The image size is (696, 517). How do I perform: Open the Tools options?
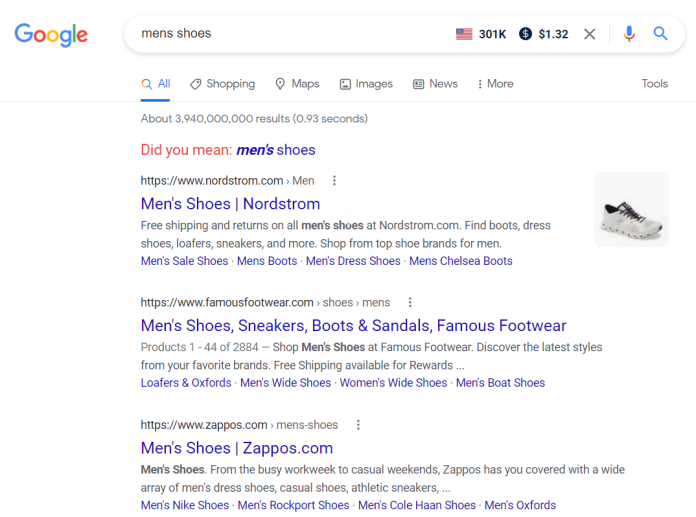pyautogui.click(x=654, y=84)
